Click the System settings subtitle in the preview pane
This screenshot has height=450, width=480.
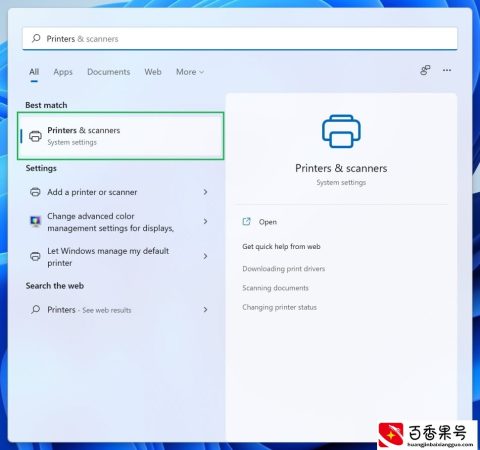[341, 183]
